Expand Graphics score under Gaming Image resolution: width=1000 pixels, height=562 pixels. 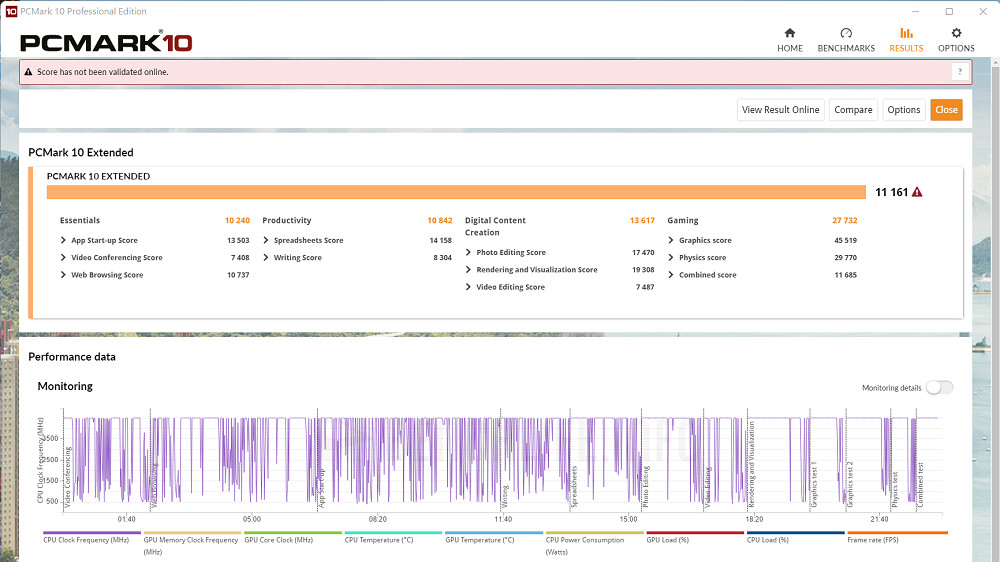pos(672,241)
